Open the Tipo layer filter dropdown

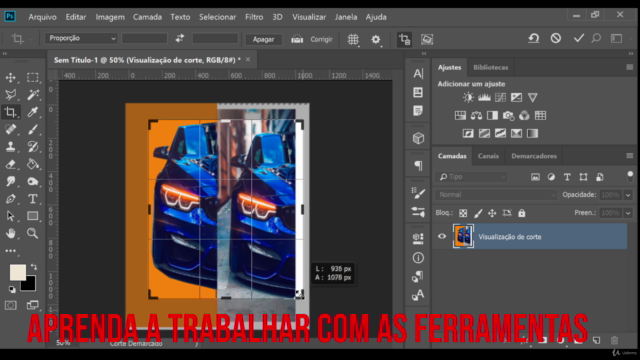pyautogui.click(x=472, y=177)
